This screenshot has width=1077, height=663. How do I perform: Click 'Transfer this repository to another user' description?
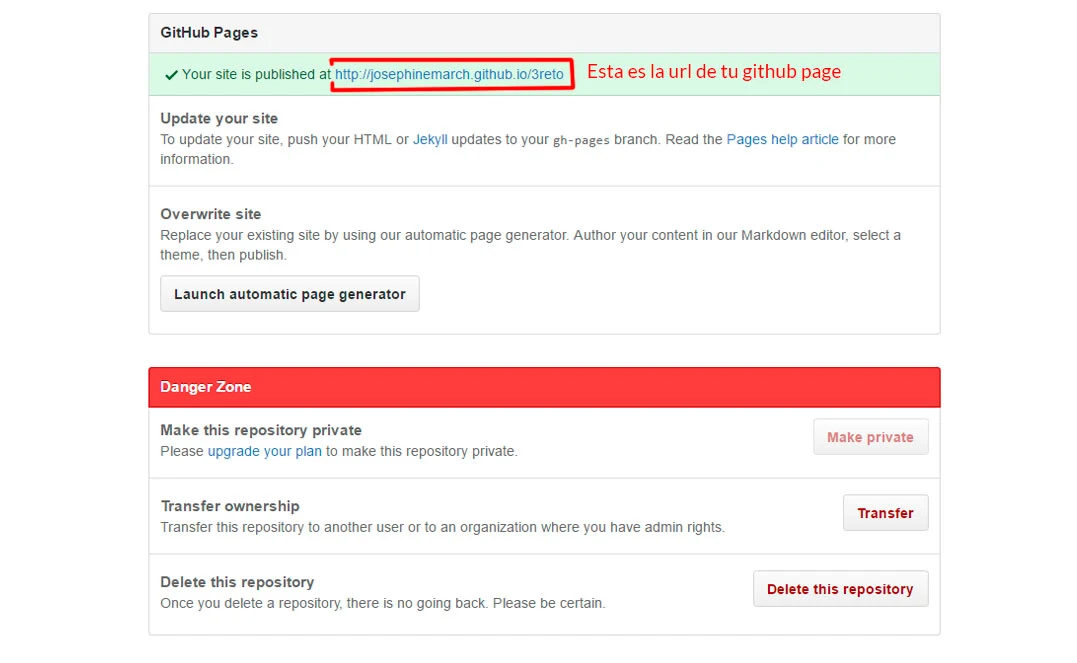(x=442, y=527)
